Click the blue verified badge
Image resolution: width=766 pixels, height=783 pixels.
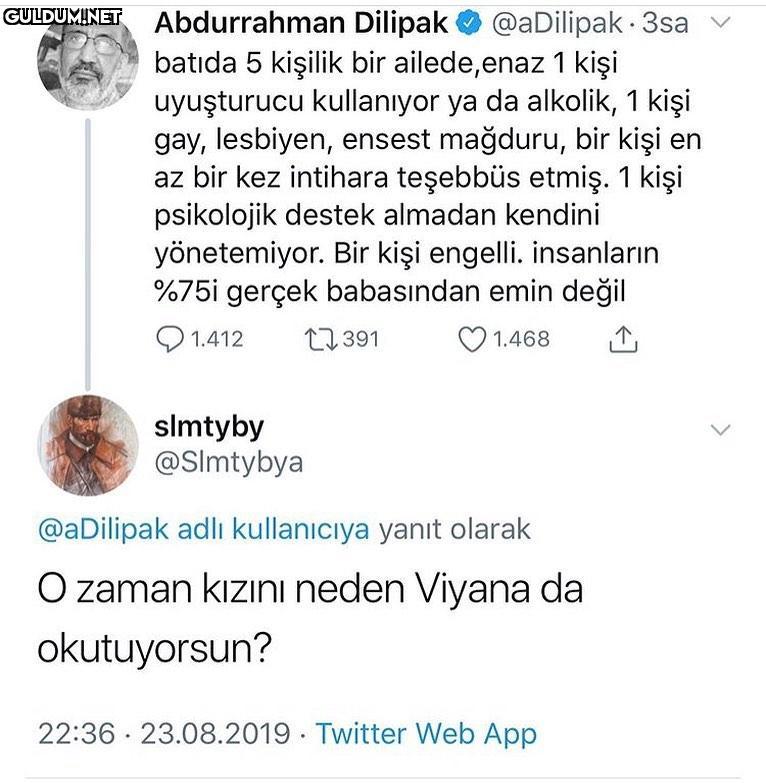[x=471, y=22]
